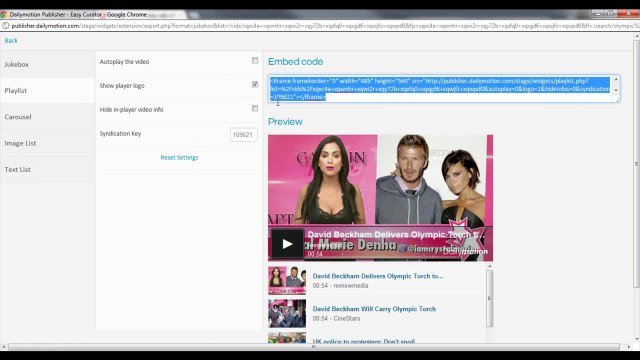640x360 pixels.
Task: Click the Syndication Key input field
Action: coord(244,135)
